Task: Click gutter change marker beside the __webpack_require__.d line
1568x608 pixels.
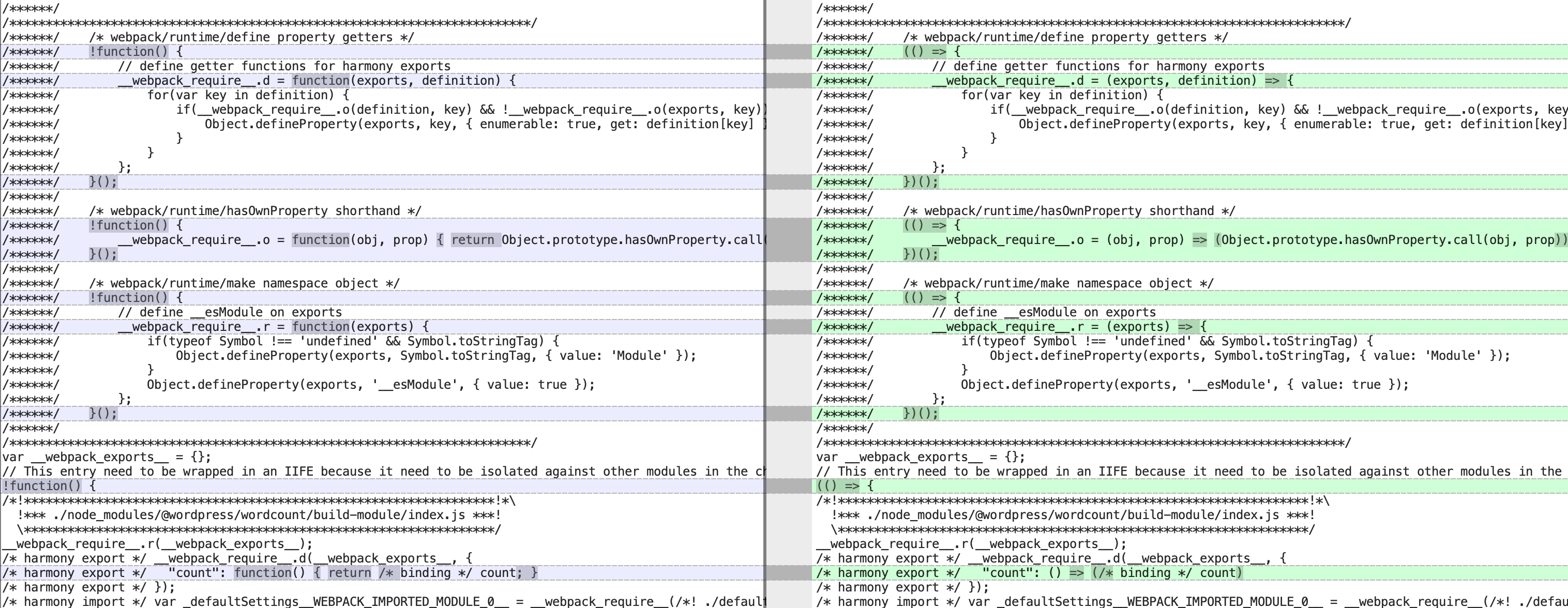Action: click(x=788, y=80)
